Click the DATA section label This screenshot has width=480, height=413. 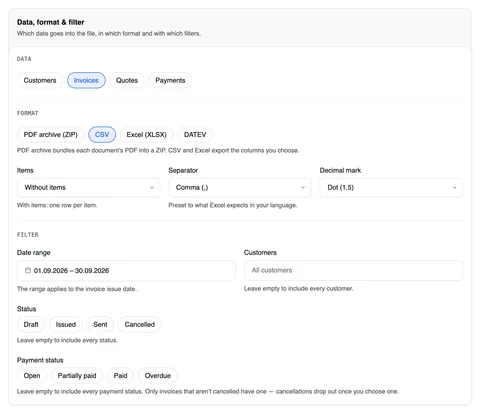coord(24,59)
